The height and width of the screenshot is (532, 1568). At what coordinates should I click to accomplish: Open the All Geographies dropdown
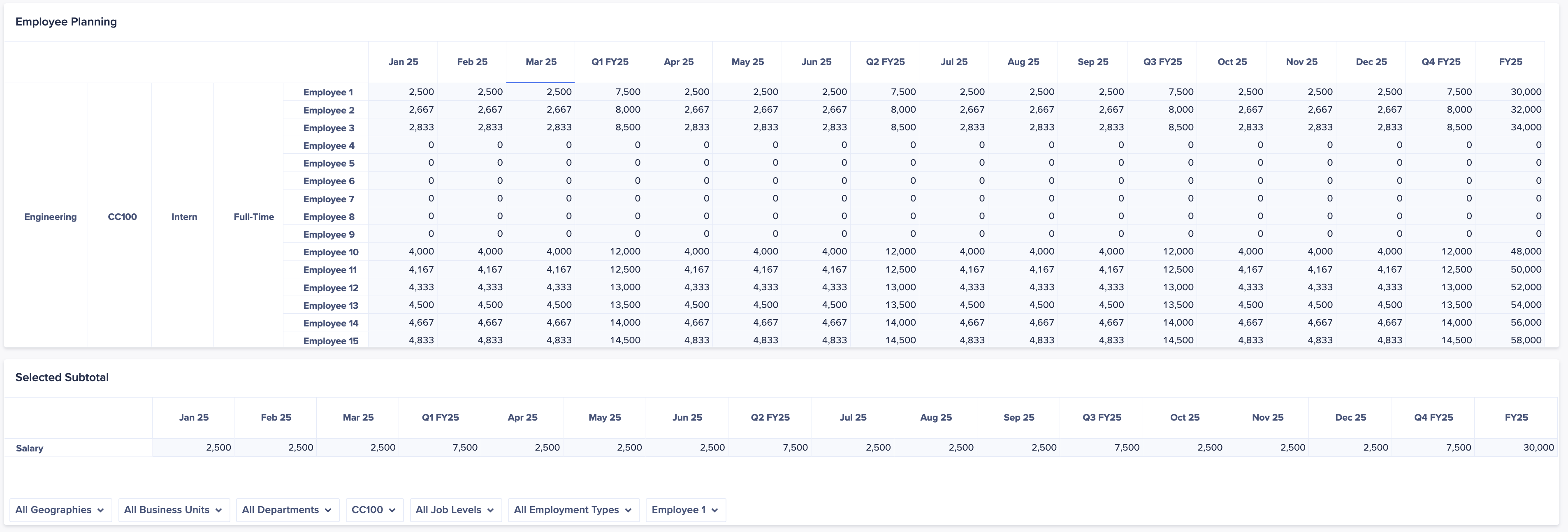tap(60, 509)
